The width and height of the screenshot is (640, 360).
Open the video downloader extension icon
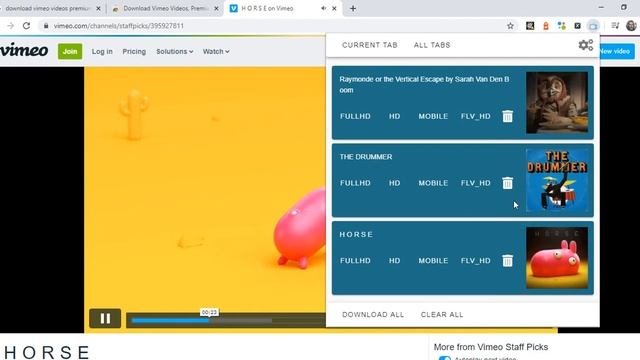[x=593, y=26]
